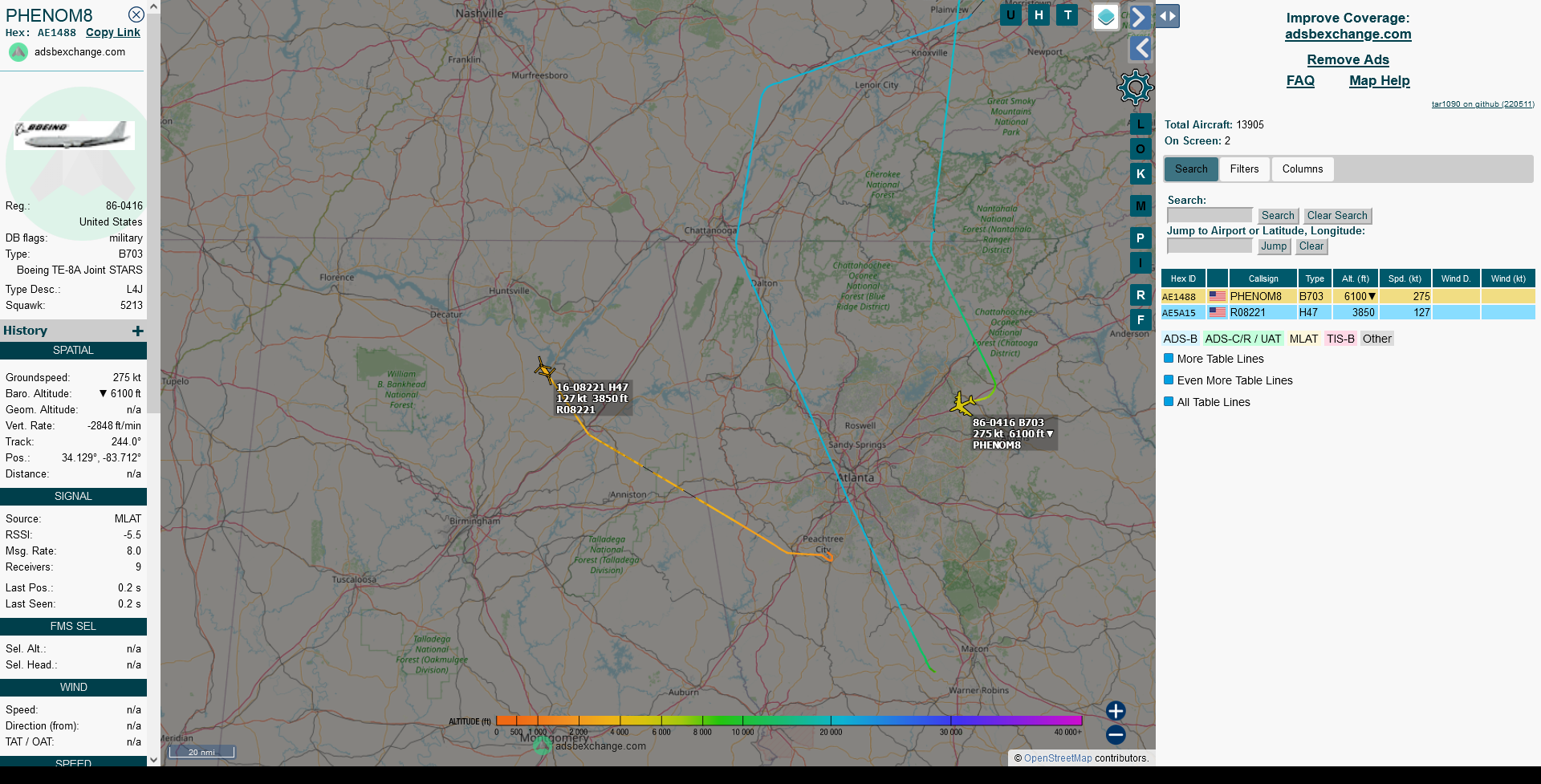This screenshot has width=1541, height=784.
Task: Toggle ADS-B source legend filter
Action: 1181,339
